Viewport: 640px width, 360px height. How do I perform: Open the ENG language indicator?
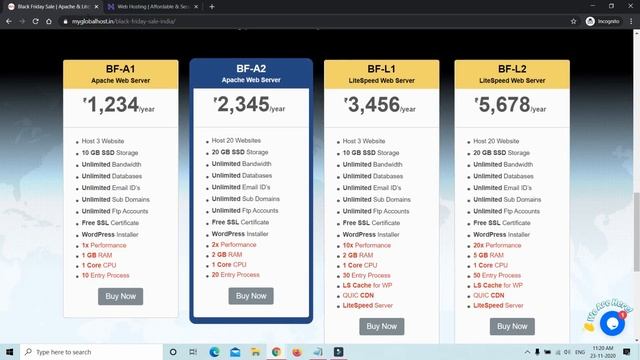coord(580,352)
